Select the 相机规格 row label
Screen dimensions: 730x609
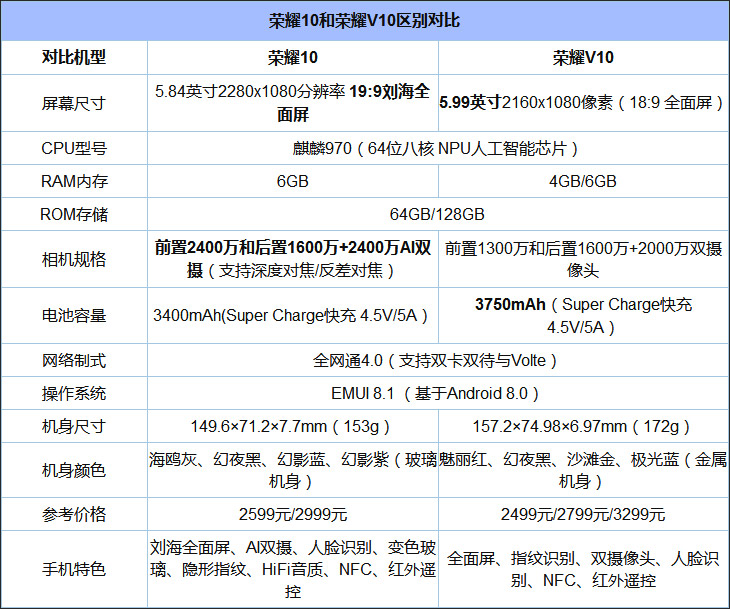point(74,259)
